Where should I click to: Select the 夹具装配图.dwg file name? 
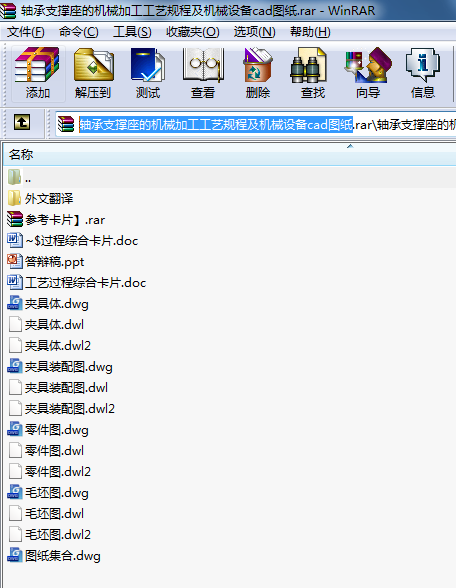click(x=69, y=366)
